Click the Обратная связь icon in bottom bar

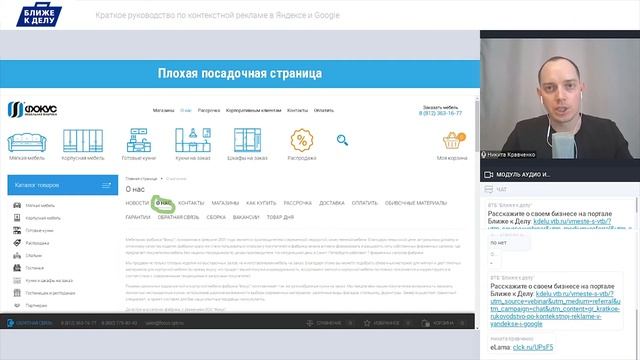click(x=11, y=323)
